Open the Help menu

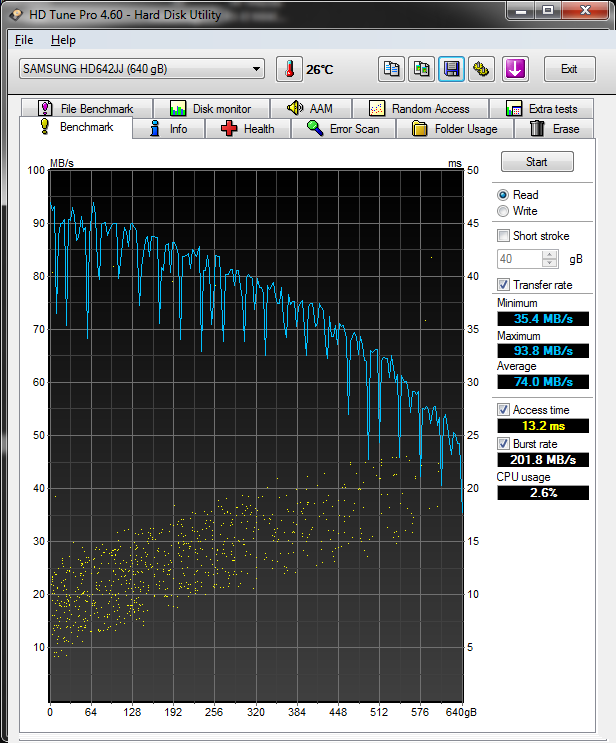coord(63,40)
